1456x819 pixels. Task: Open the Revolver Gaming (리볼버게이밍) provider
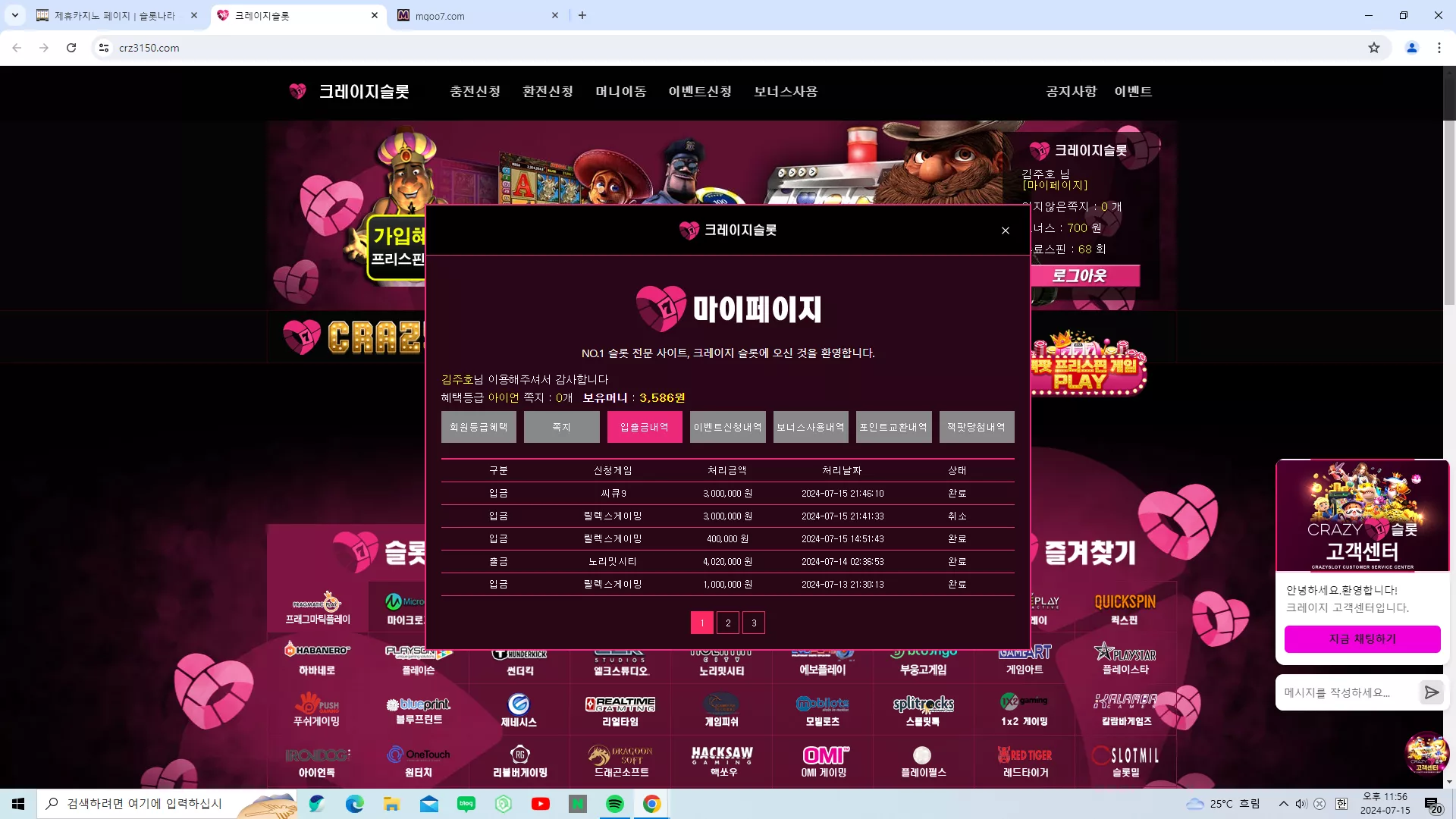click(x=519, y=761)
